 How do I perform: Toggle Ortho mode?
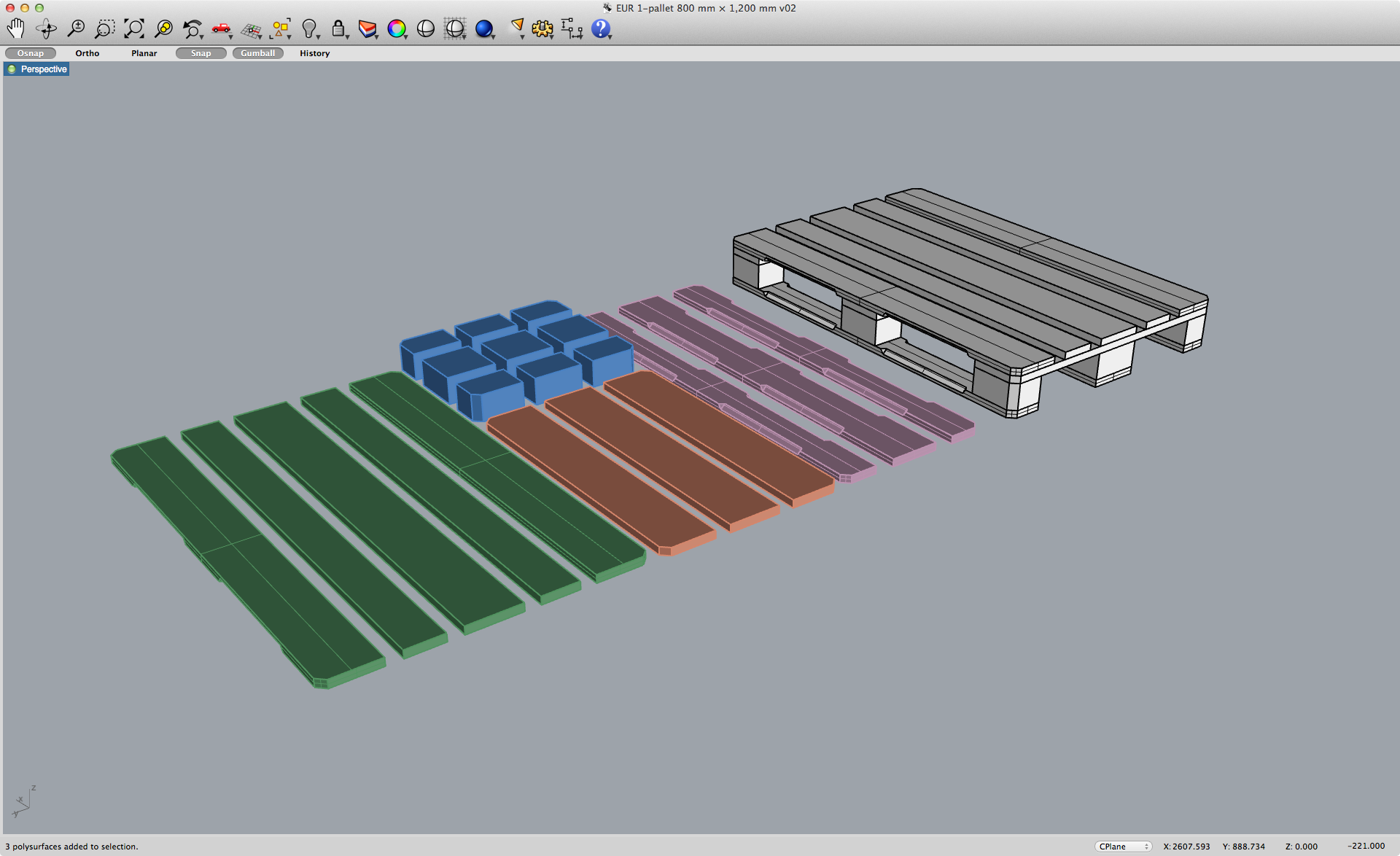pyautogui.click(x=87, y=52)
